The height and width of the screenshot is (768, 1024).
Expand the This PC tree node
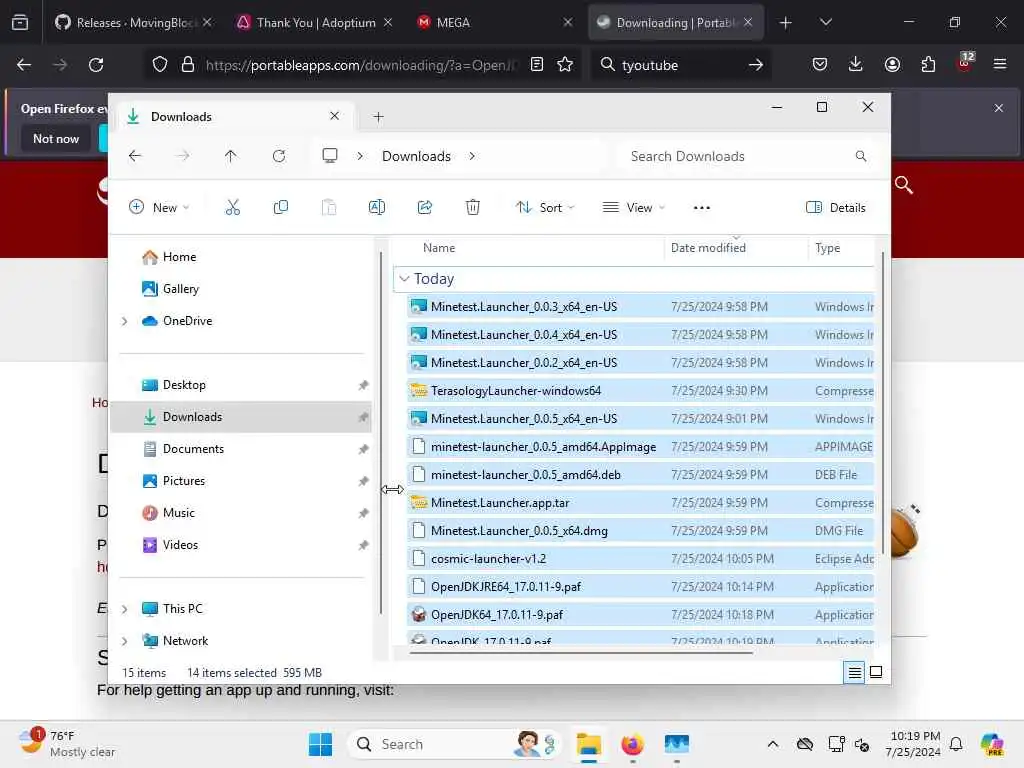[x=124, y=609]
